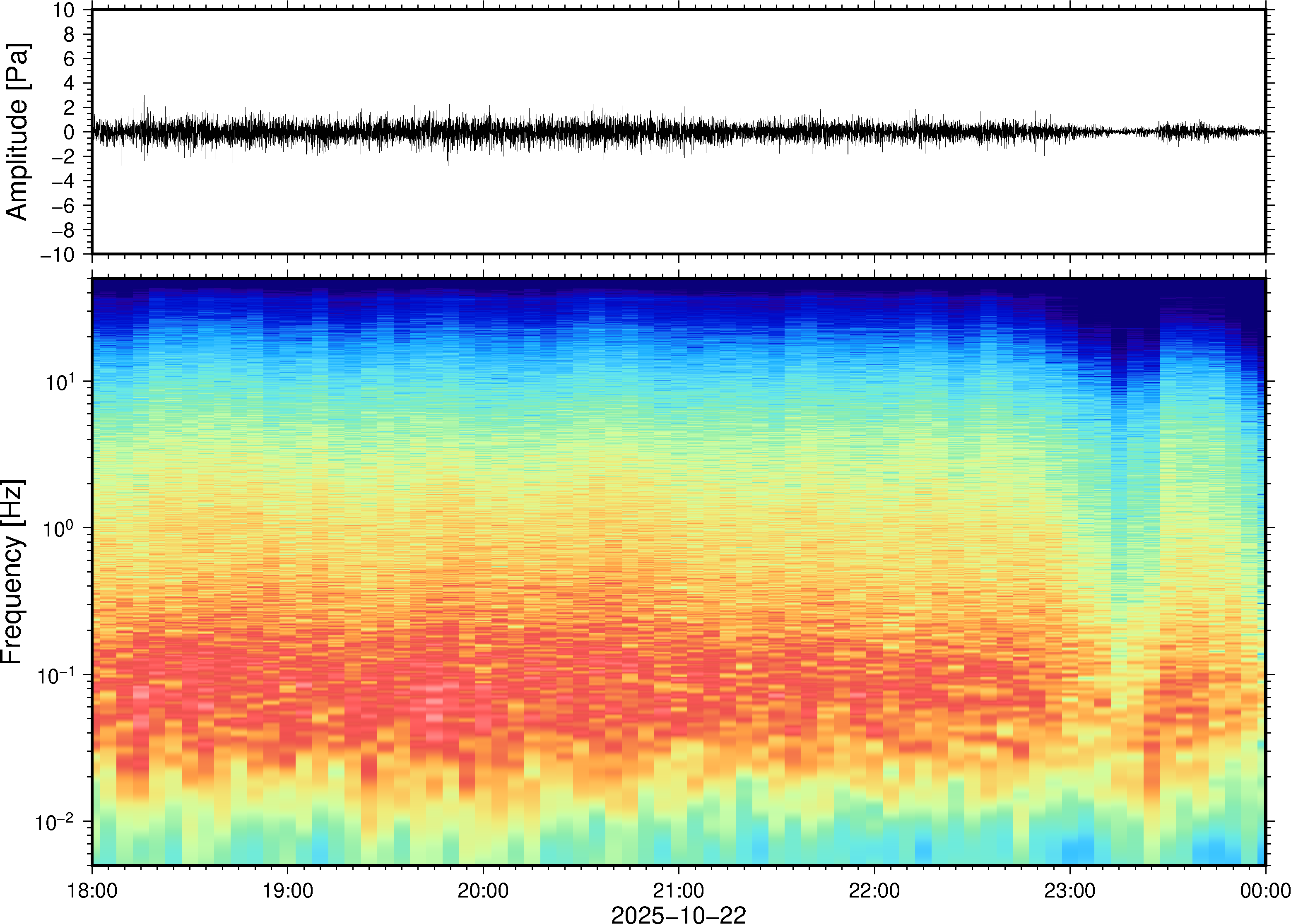This screenshot has width=1291, height=924.
Task: Click the 10⁻¹ frequency tick label
Action: [x=56, y=675]
